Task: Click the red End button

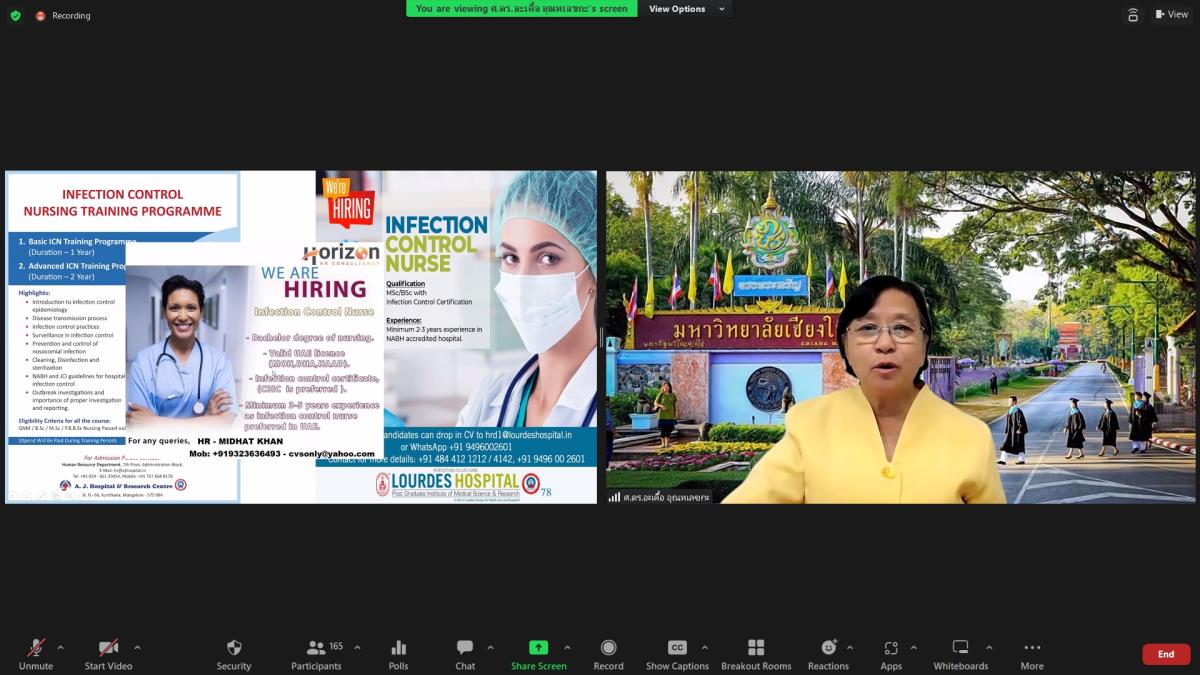Action: pyautogui.click(x=1166, y=654)
